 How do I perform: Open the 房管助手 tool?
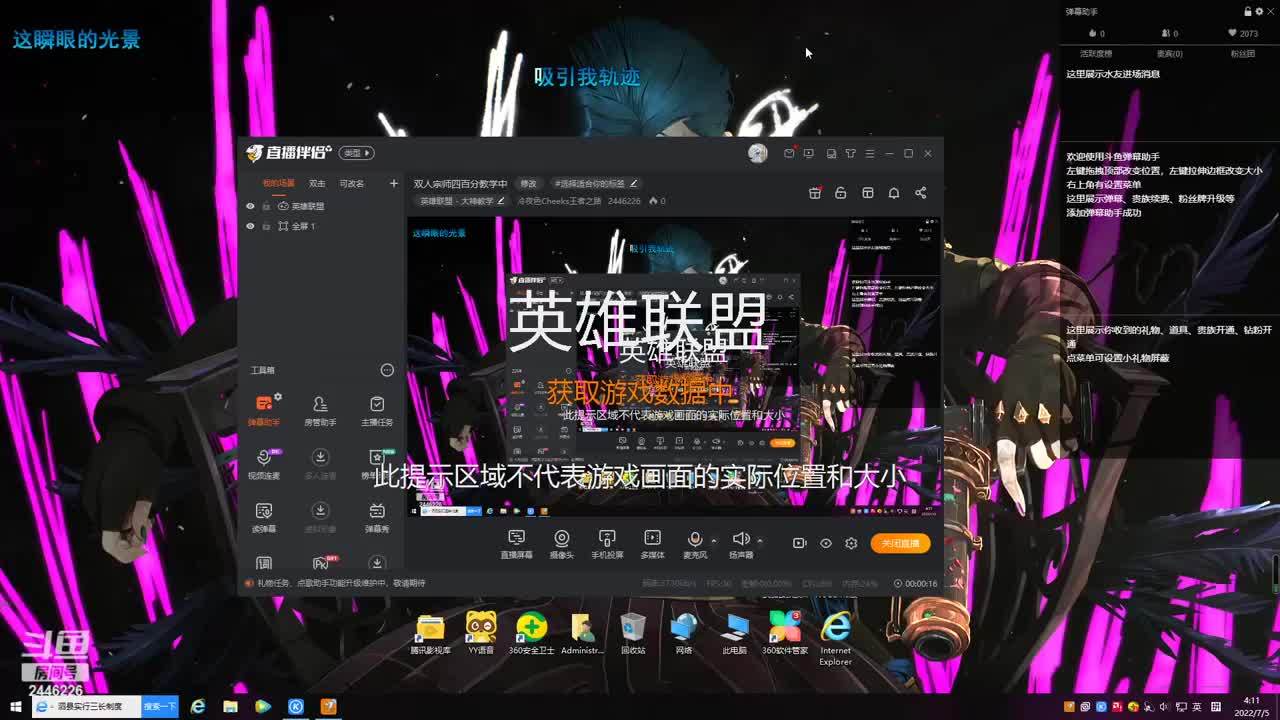point(320,408)
